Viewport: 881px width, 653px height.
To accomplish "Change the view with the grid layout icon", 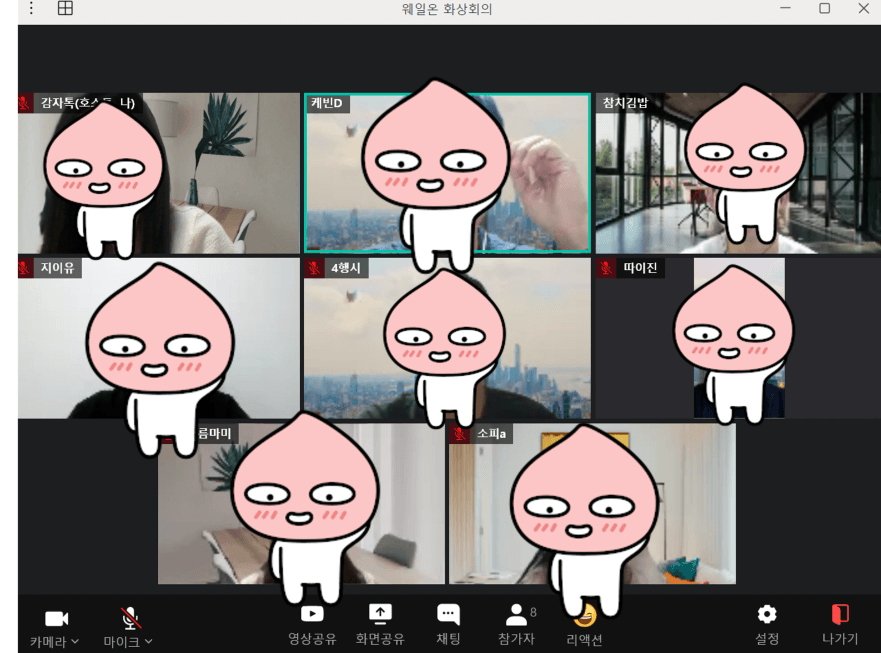I will 65,8.
